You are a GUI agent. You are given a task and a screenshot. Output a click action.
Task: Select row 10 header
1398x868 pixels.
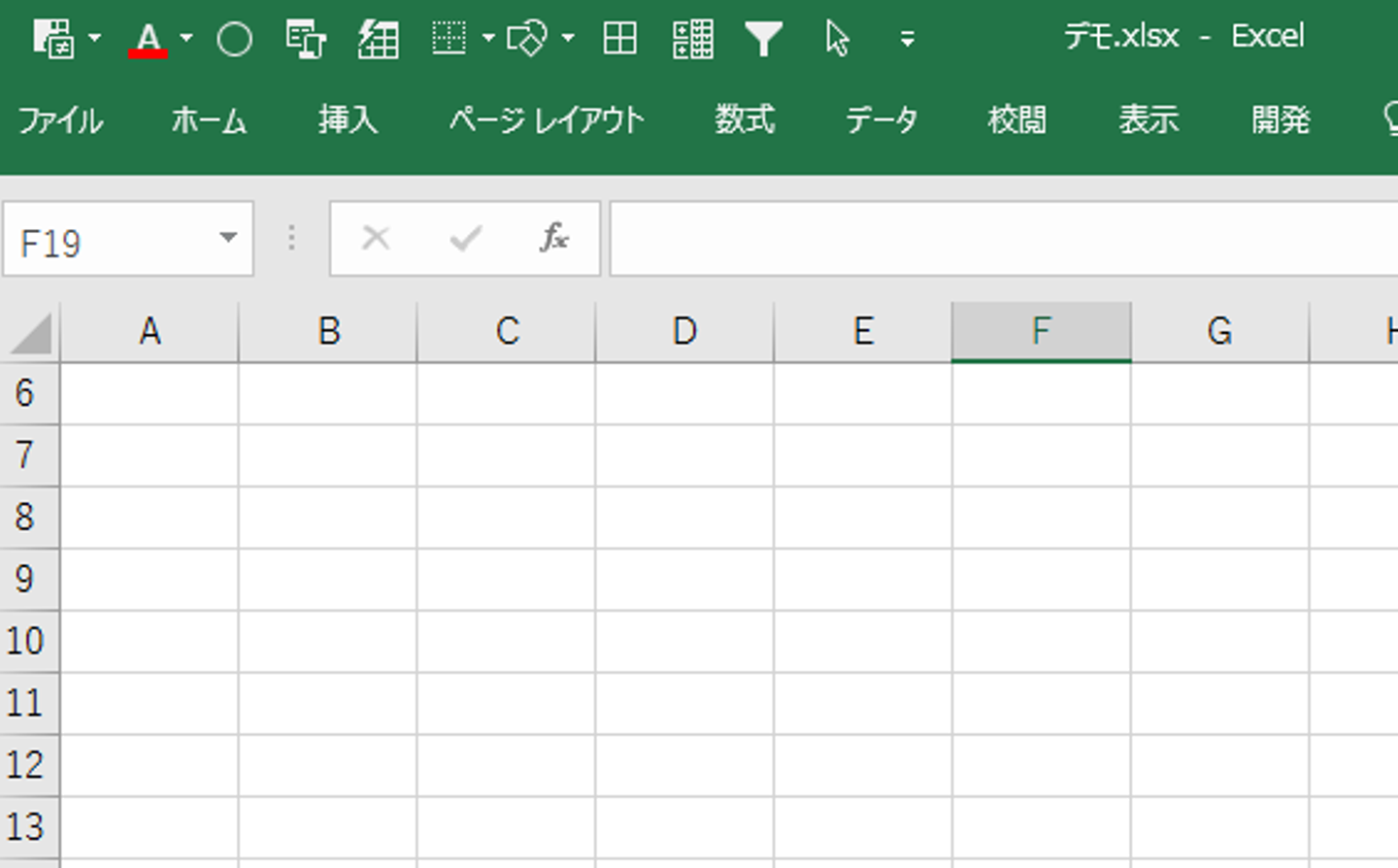coord(26,641)
